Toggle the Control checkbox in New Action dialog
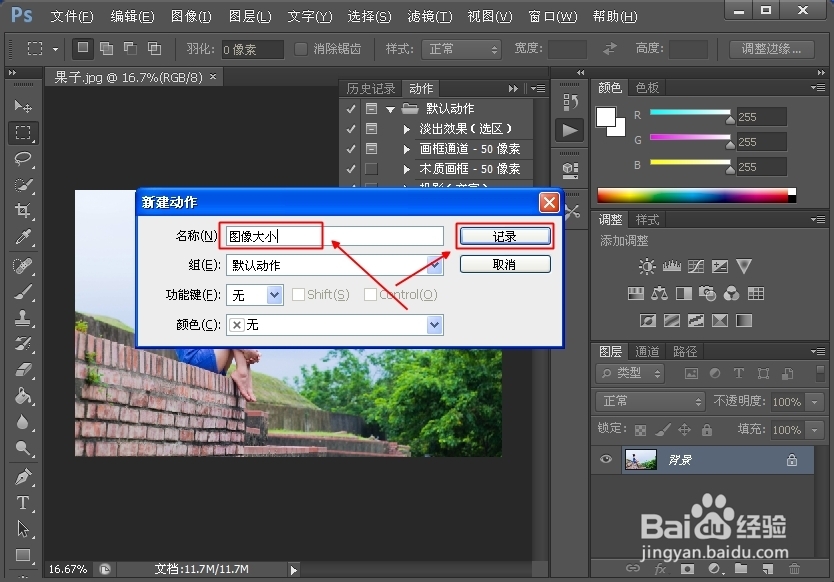834x582 pixels. coord(370,294)
